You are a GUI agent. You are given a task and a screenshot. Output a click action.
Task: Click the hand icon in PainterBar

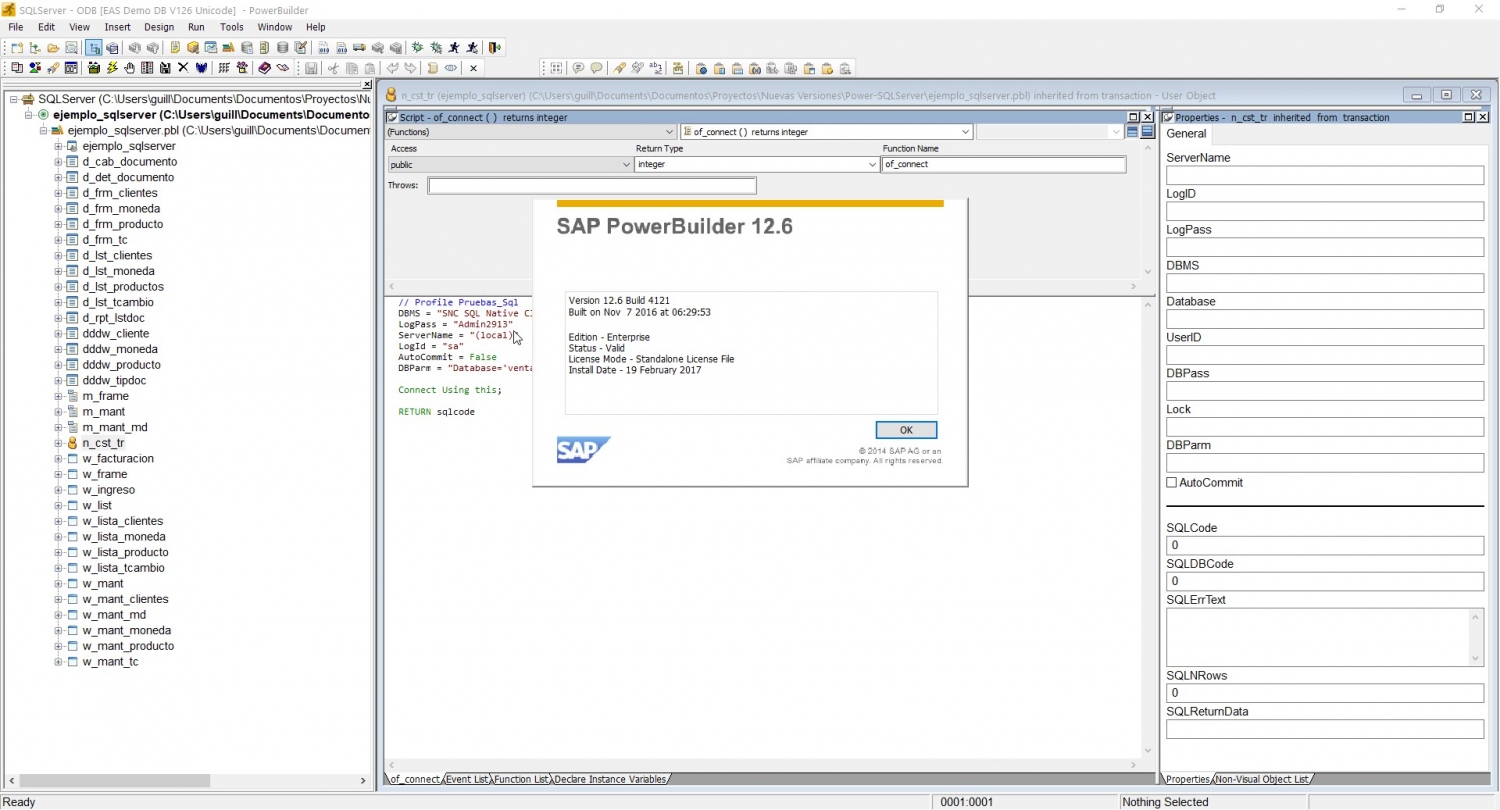pos(130,68)
